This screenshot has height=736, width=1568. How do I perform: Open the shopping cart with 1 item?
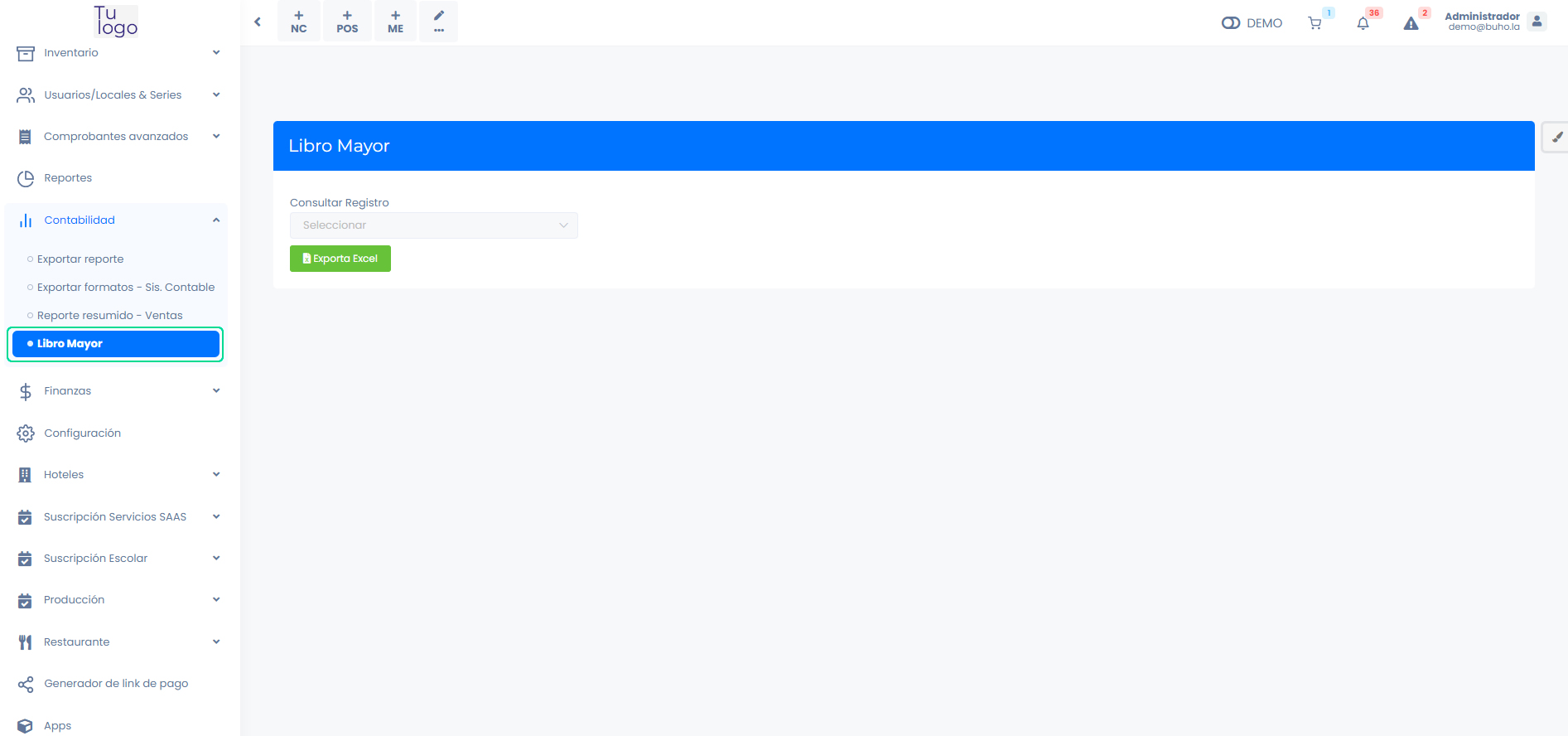tap(1315, 22)
